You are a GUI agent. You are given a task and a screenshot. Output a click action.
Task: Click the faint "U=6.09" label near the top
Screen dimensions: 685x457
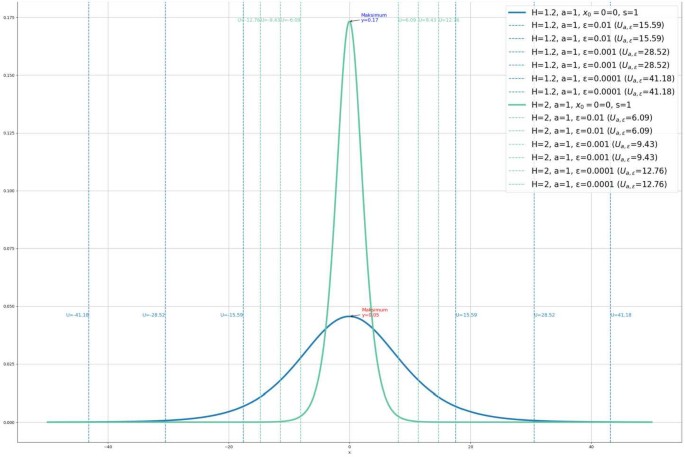coord(407,20)
